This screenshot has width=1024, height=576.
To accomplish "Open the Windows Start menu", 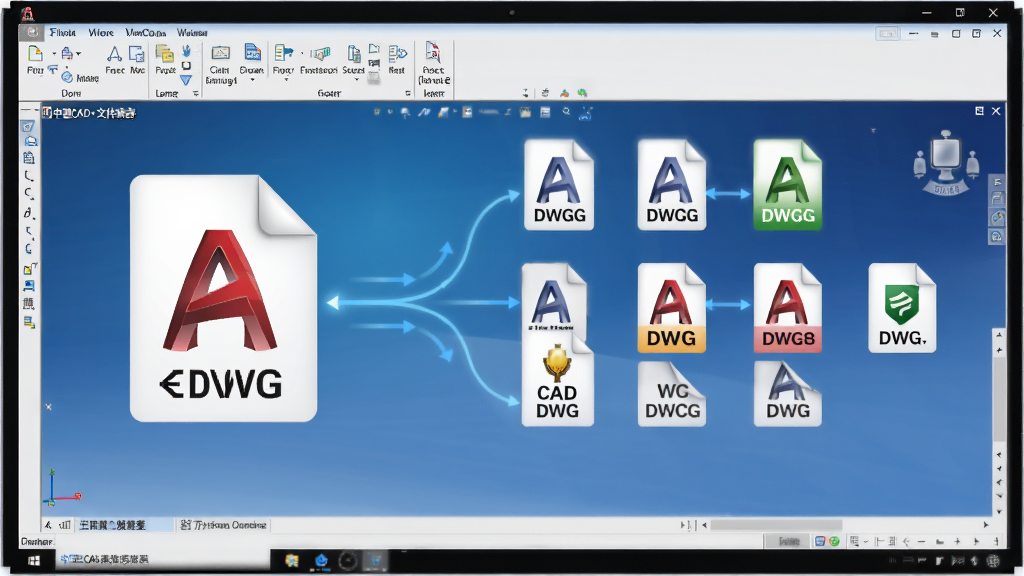I will pyautogui.click(x=33, y=560).
